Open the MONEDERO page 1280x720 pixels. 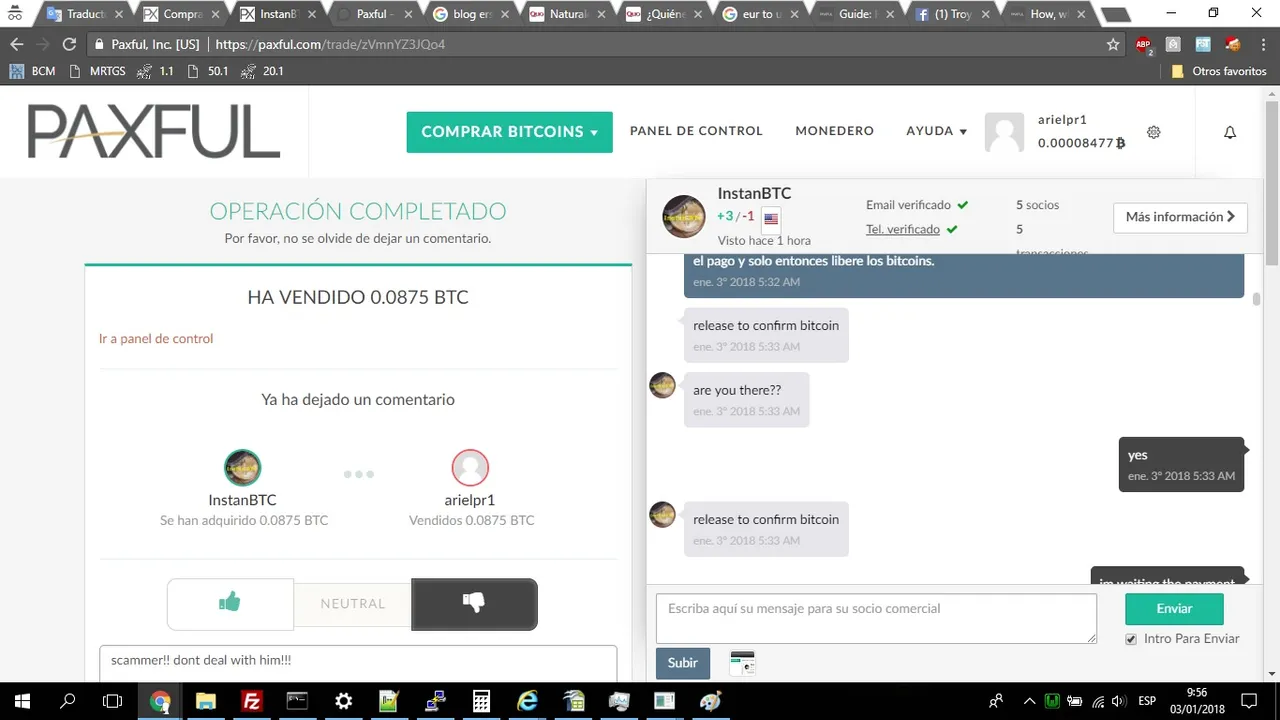pyautogui.click(x=835, y=131)
